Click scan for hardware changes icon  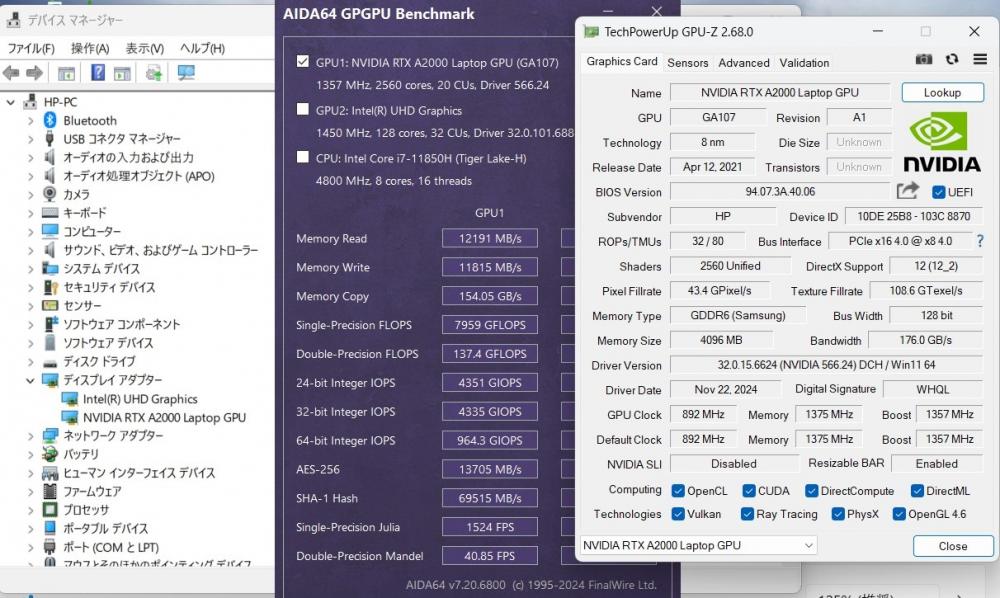[x=186, y=73]
